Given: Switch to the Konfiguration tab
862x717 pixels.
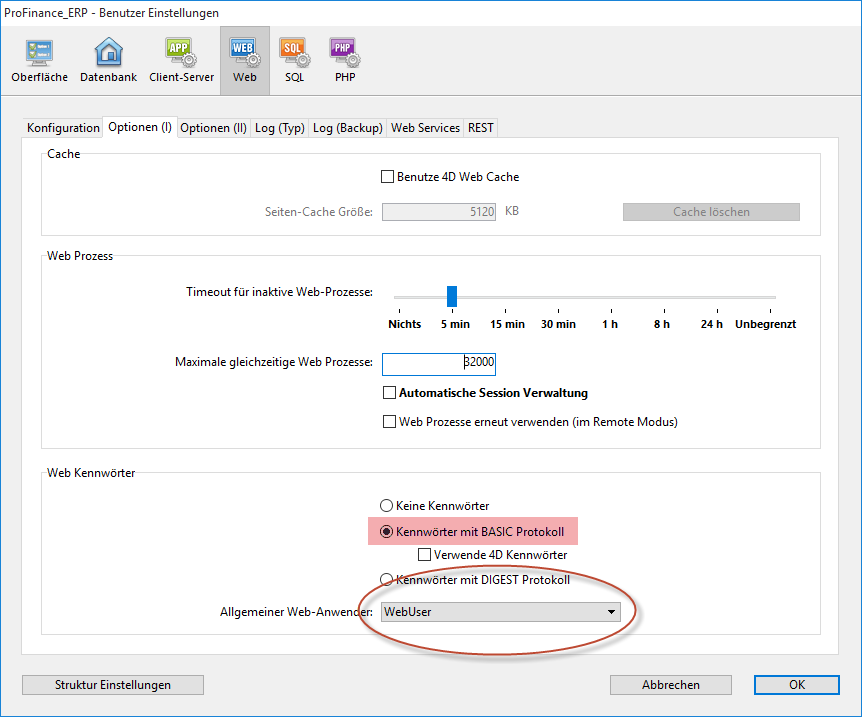Looking at the screenshot, I should 63,128.
